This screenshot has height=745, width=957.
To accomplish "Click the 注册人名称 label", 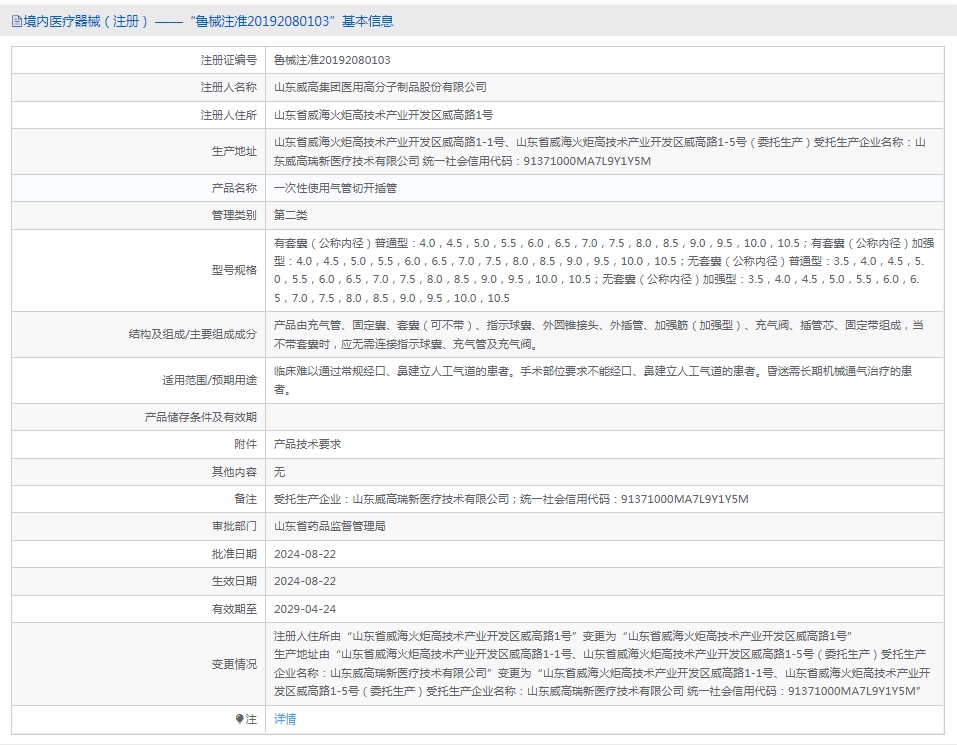I will pyautogui.click(x=229, y=87).
